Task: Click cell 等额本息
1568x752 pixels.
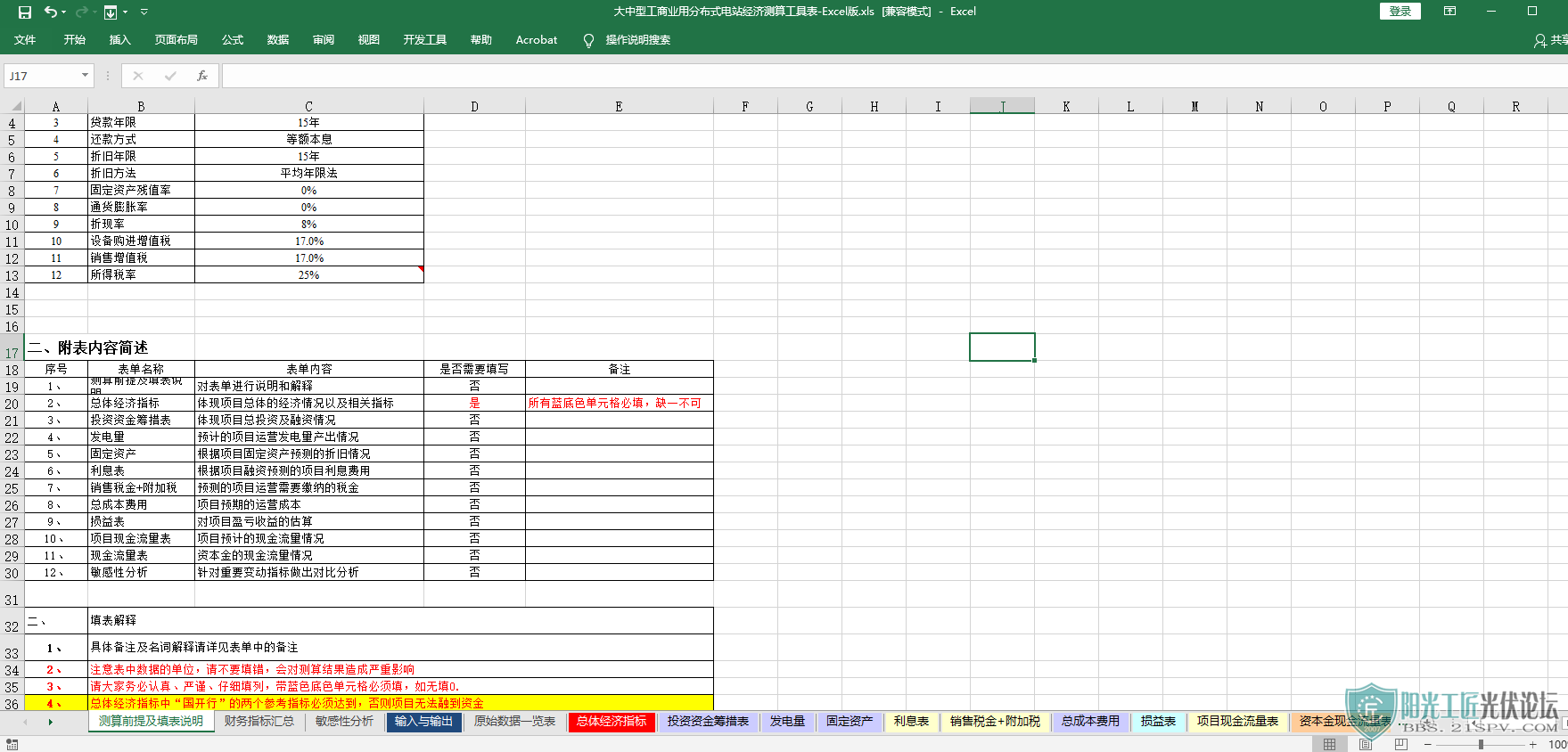Action: coord(309,139)
